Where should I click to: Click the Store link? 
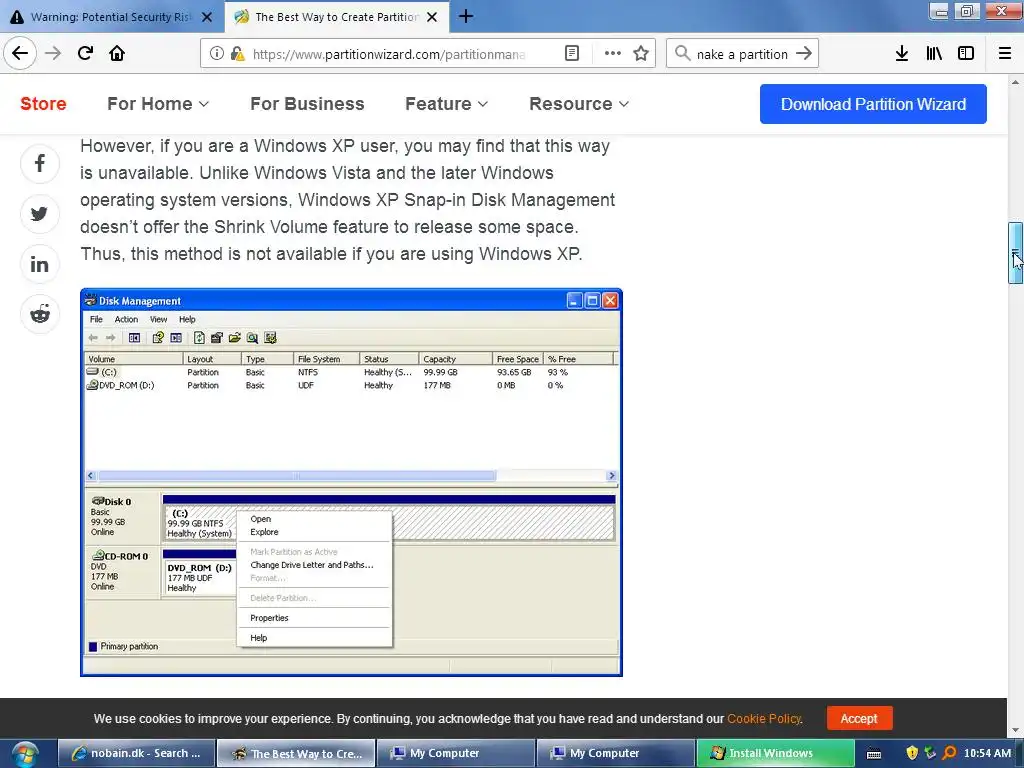[43, 104]
